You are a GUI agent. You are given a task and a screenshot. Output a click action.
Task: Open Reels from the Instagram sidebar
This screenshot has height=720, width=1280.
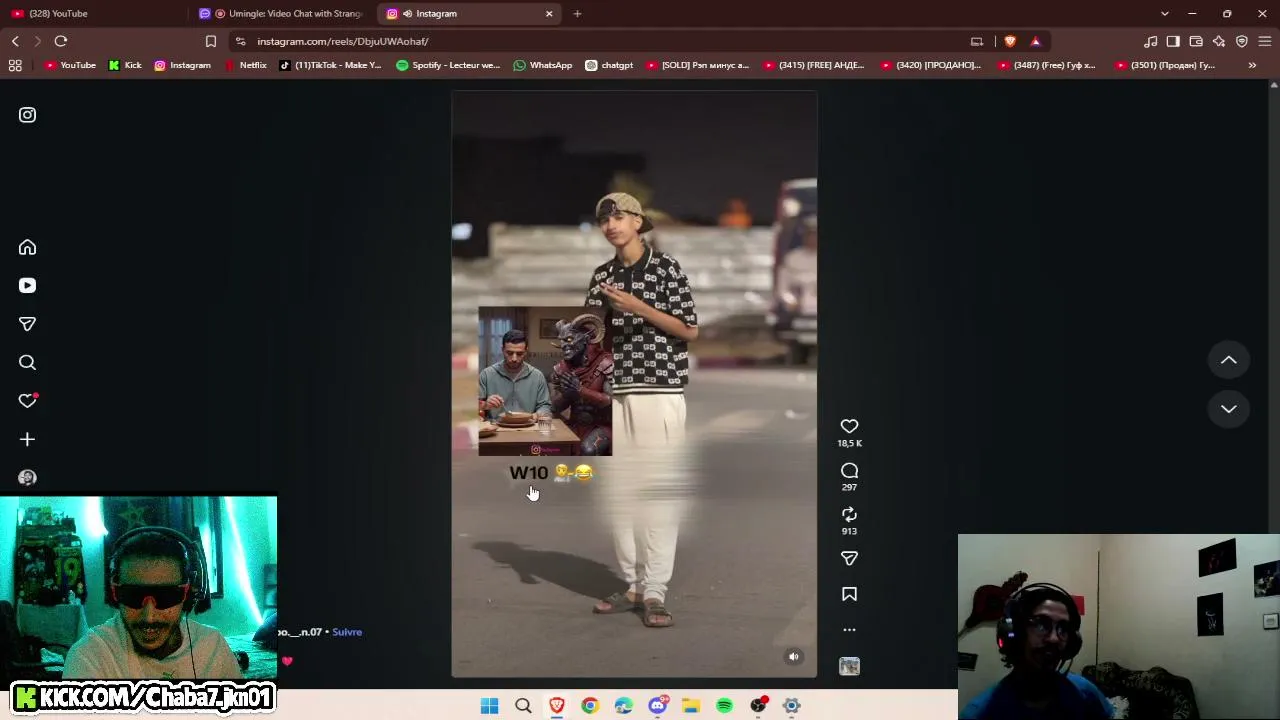click(x=27, y=286)
